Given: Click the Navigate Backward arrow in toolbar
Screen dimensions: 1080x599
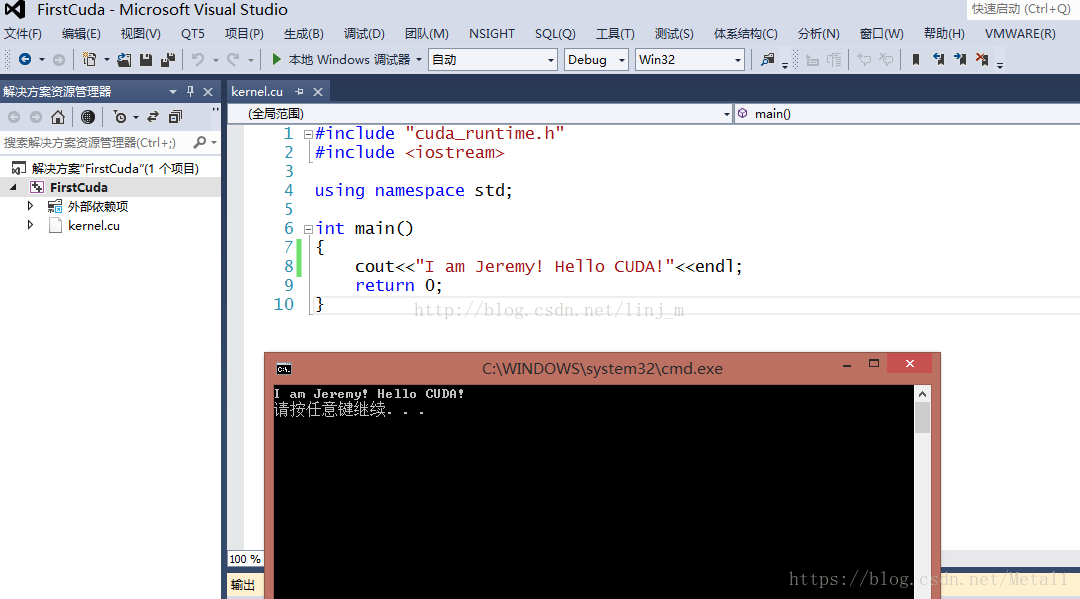Looking at the screenshot, I should point(25,60).
